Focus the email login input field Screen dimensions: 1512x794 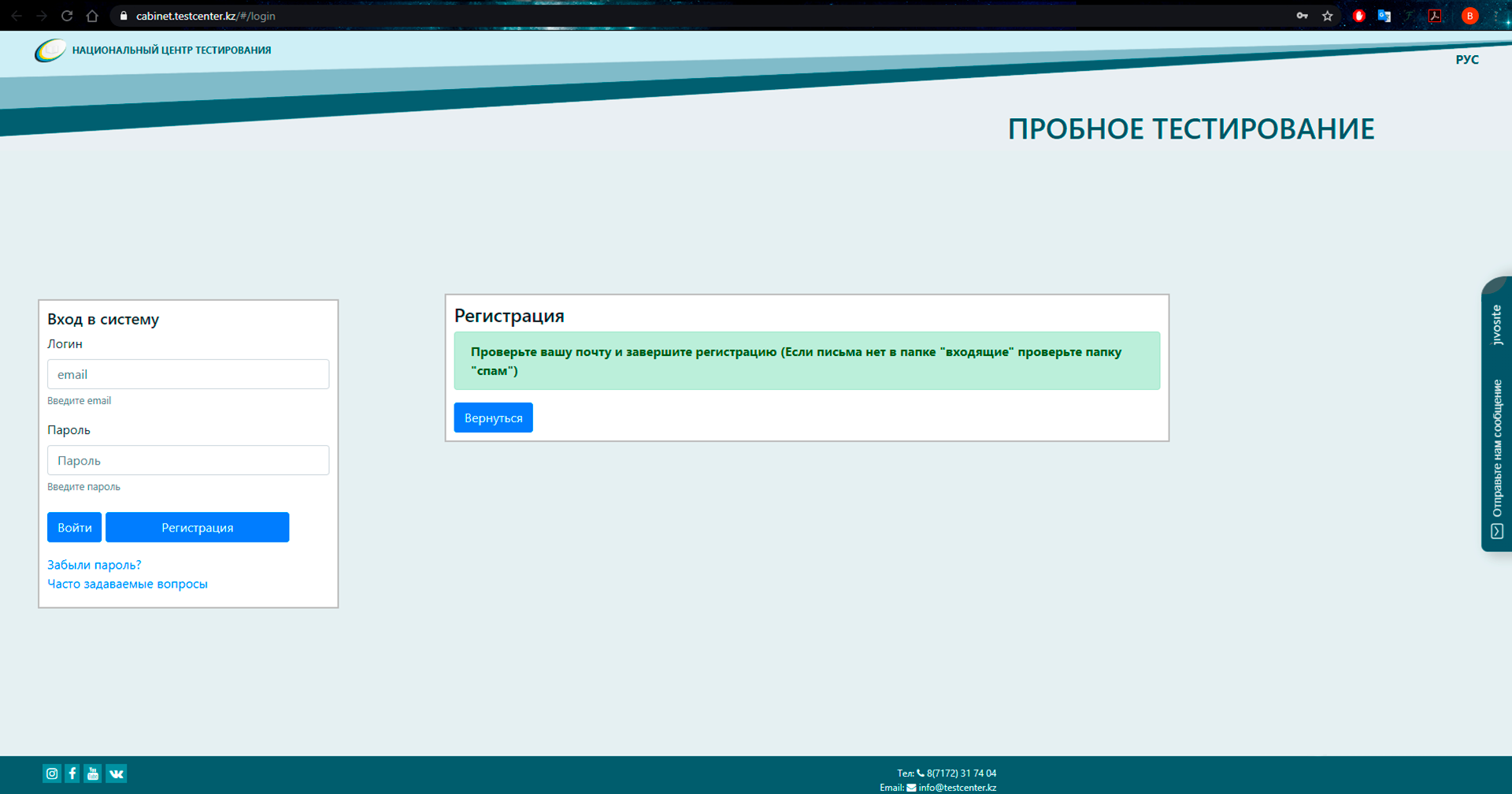[x=188, y=374]
